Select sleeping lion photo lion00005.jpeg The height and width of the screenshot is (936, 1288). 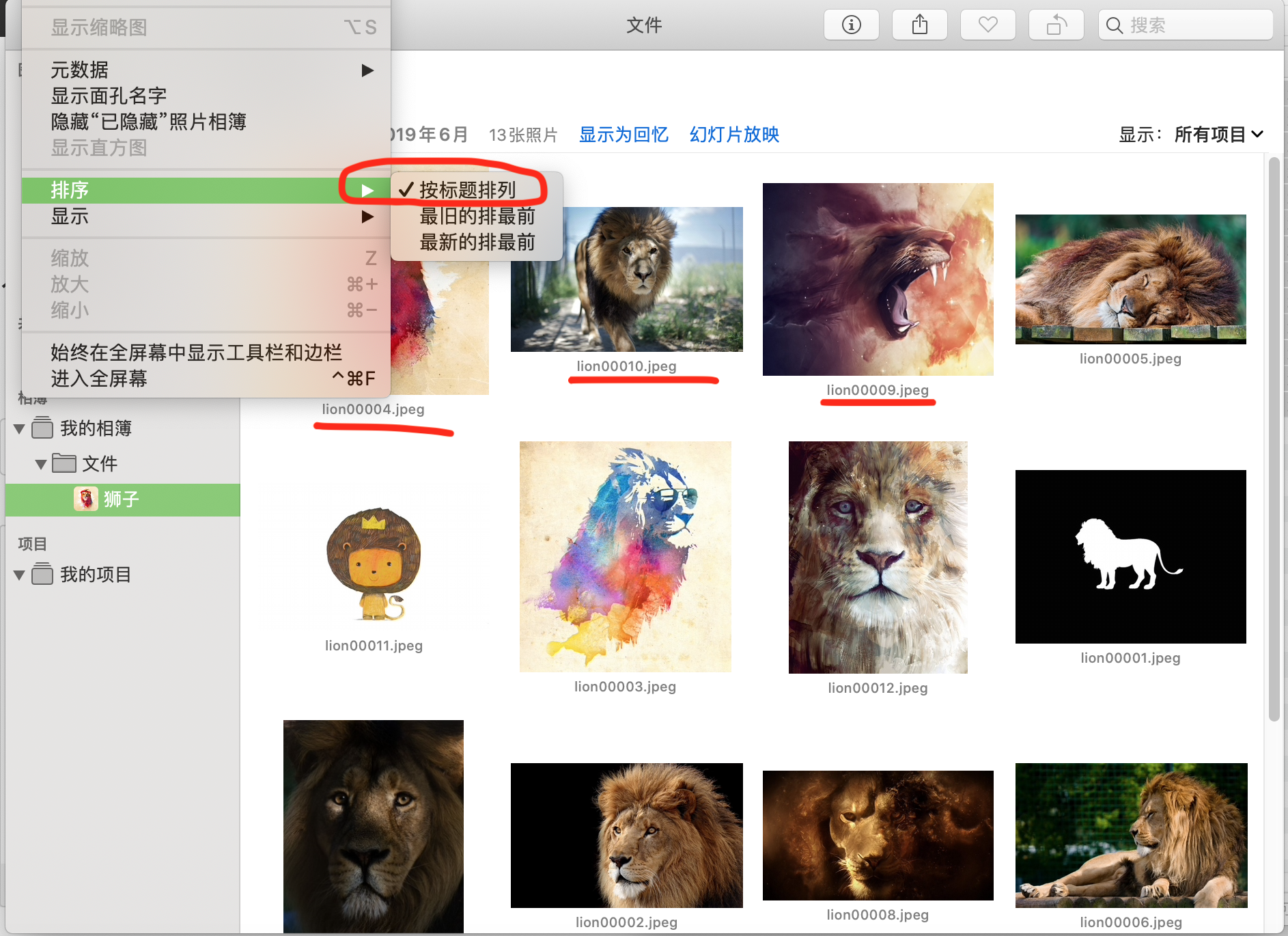pyautogui.click(x=1131, y=279)
